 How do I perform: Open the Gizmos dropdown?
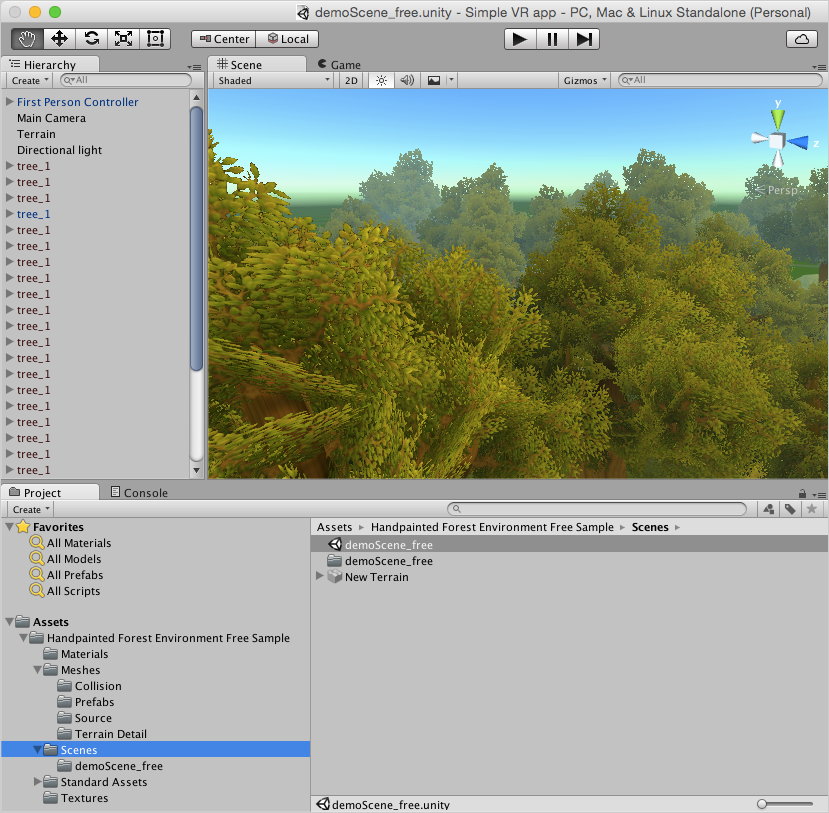pyautogui.click(x=585, y=81)
